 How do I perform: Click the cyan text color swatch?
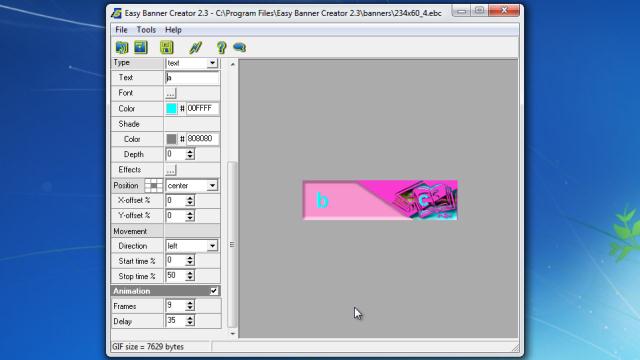171,109
